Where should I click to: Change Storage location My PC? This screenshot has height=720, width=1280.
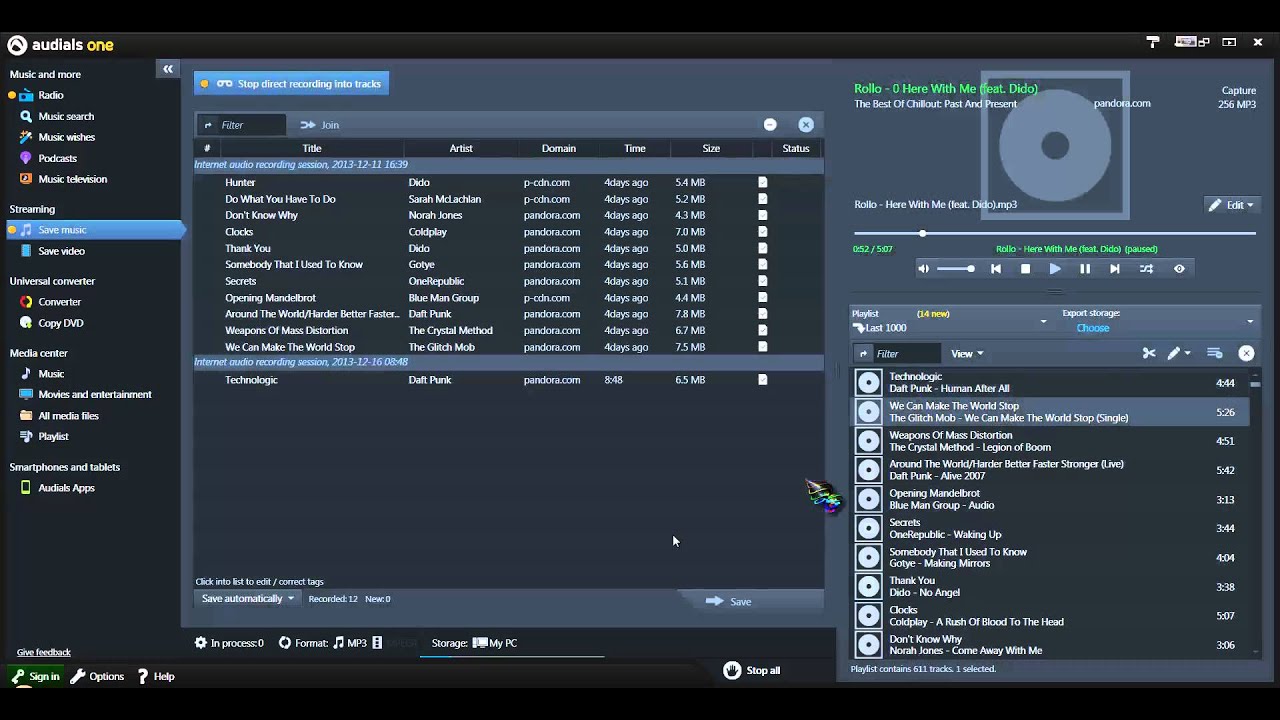click(494, 643)
